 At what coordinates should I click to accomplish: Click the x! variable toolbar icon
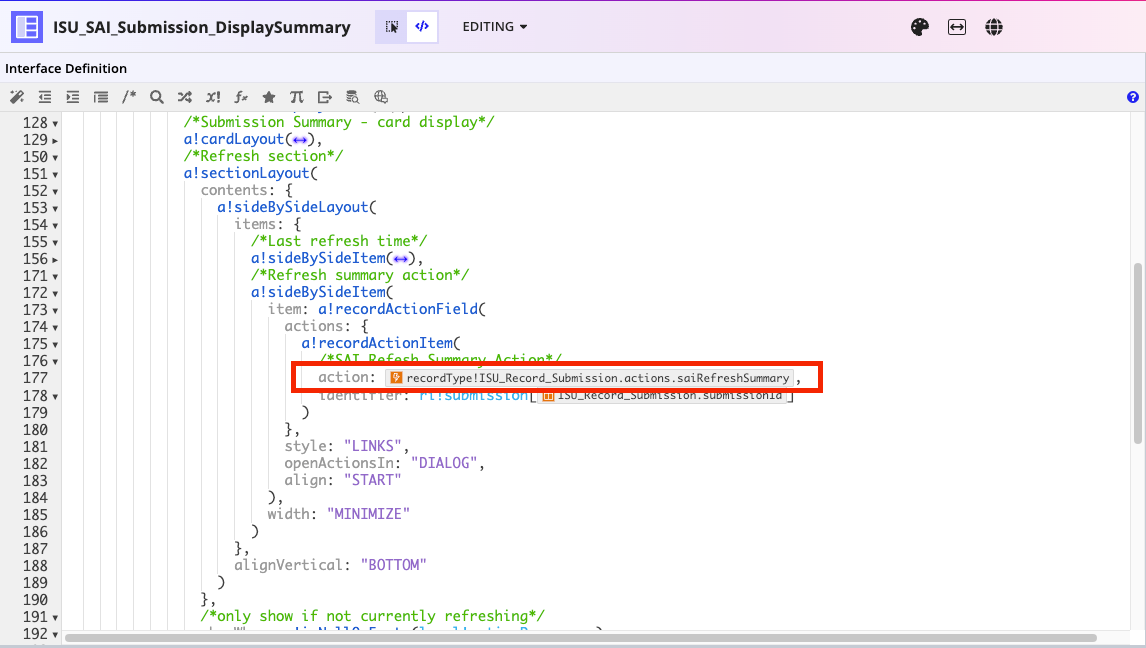point(213,96)
